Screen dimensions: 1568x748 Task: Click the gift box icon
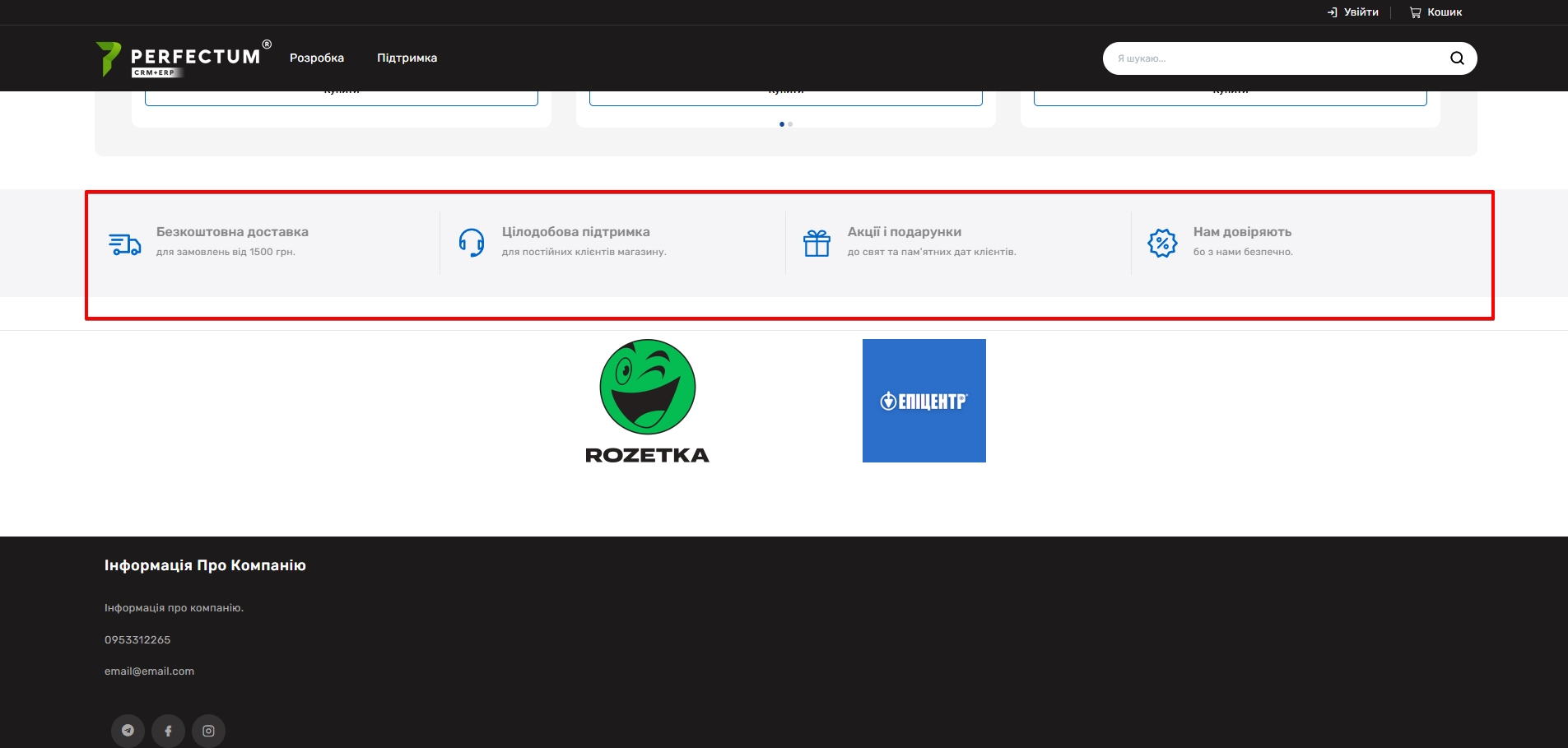[817, 243]
